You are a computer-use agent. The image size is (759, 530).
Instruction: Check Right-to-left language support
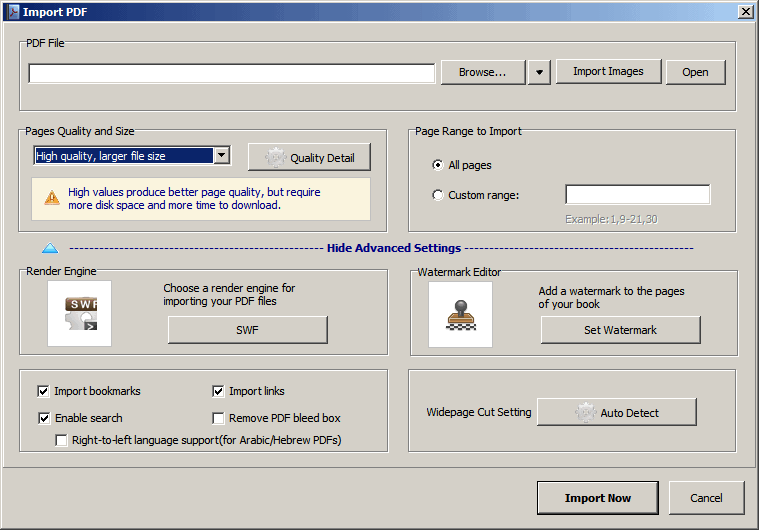coord(61,440)
